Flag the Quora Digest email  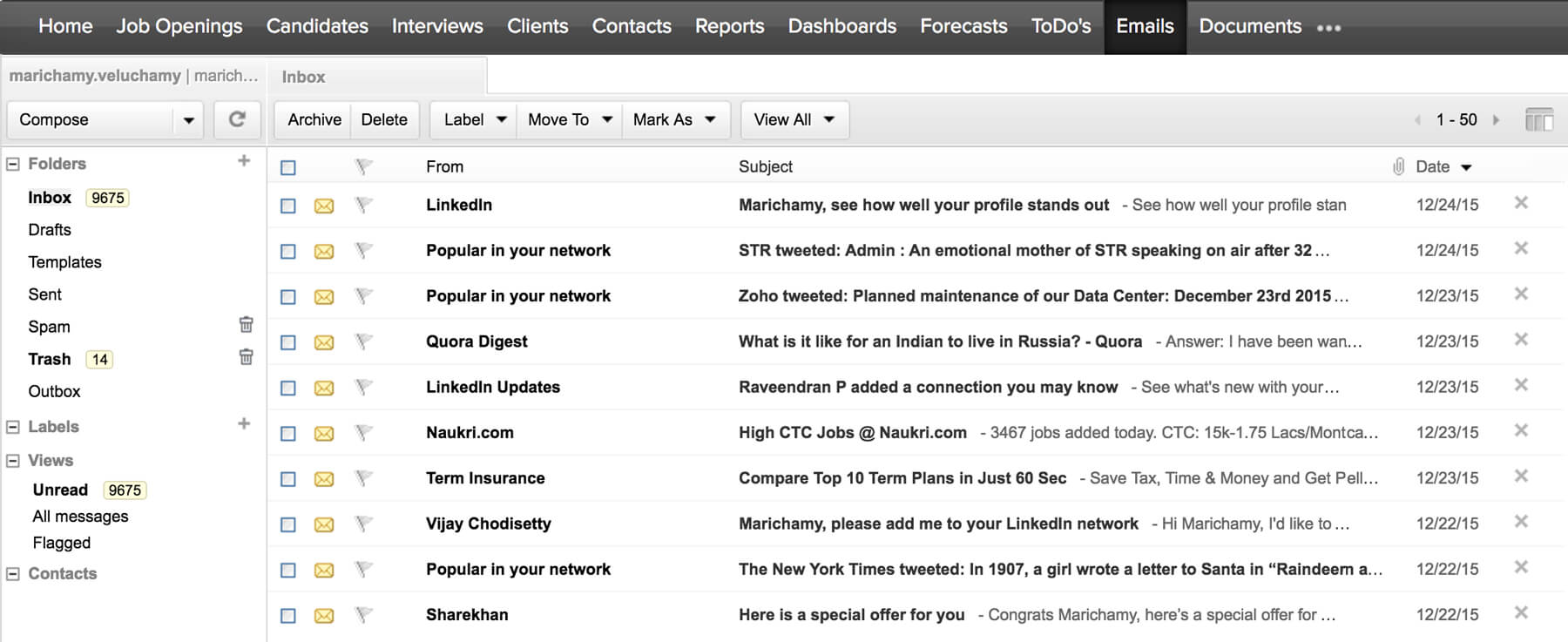click(x=363, y=342)
